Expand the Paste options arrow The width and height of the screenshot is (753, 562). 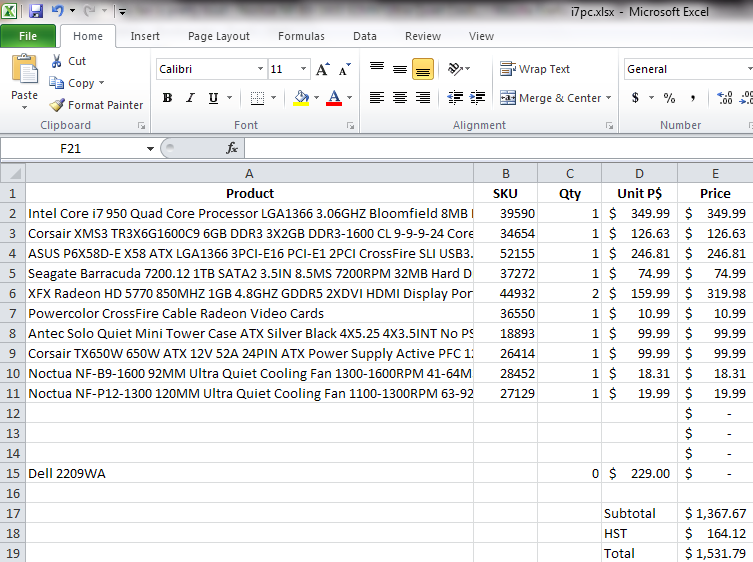click(24, 108)
